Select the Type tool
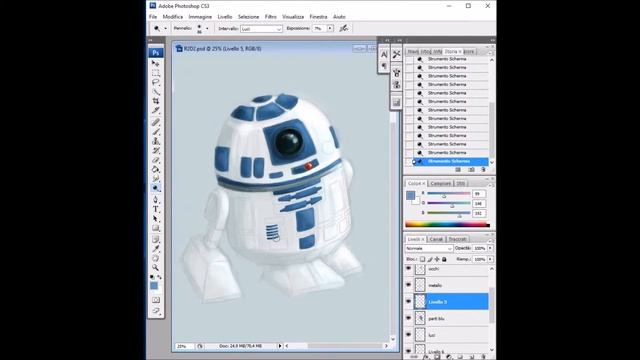640x360 pixels. point(156,209)
